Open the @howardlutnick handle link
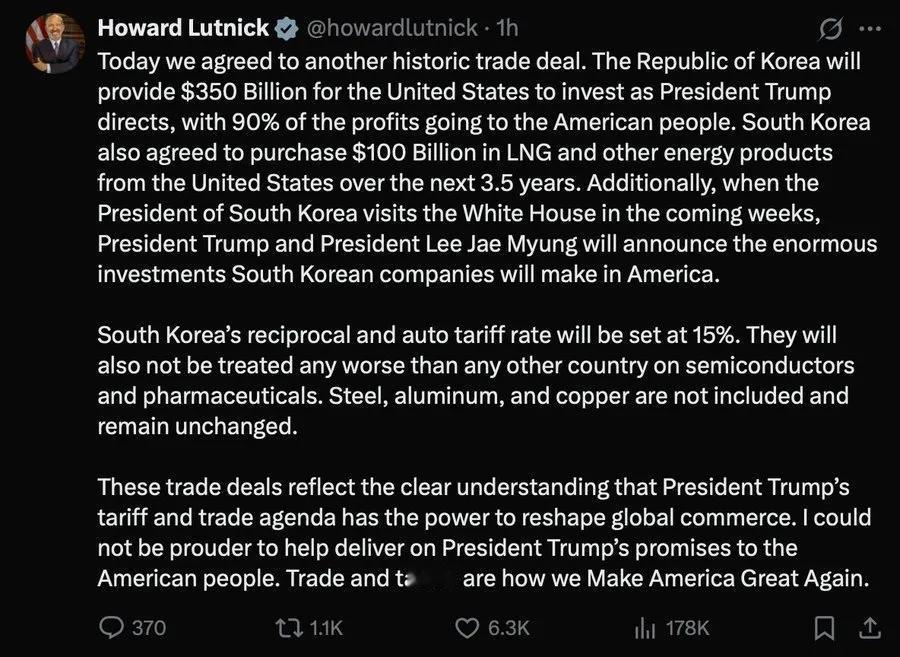Image resolution: width=900 pixels, height=657 pixels. click(x=392, y=28)
